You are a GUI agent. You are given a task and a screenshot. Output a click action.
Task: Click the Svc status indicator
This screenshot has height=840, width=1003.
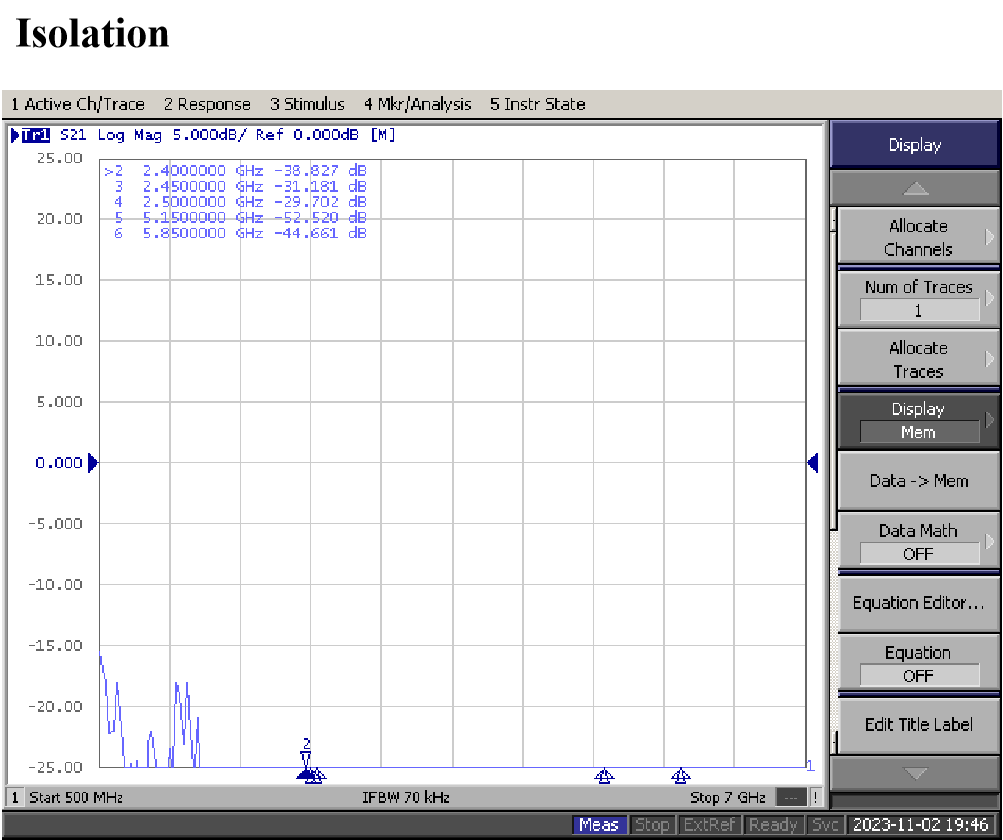[x=825, y=825]
